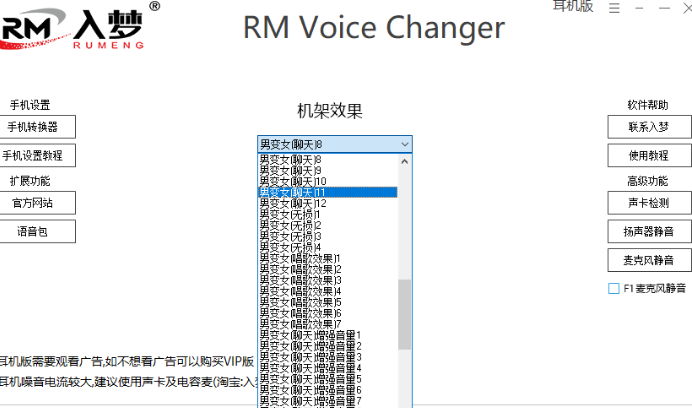Enable the F1麦克风静音 checkbox
This screenshot has width=692, height=408.
(x=614, y=288)
